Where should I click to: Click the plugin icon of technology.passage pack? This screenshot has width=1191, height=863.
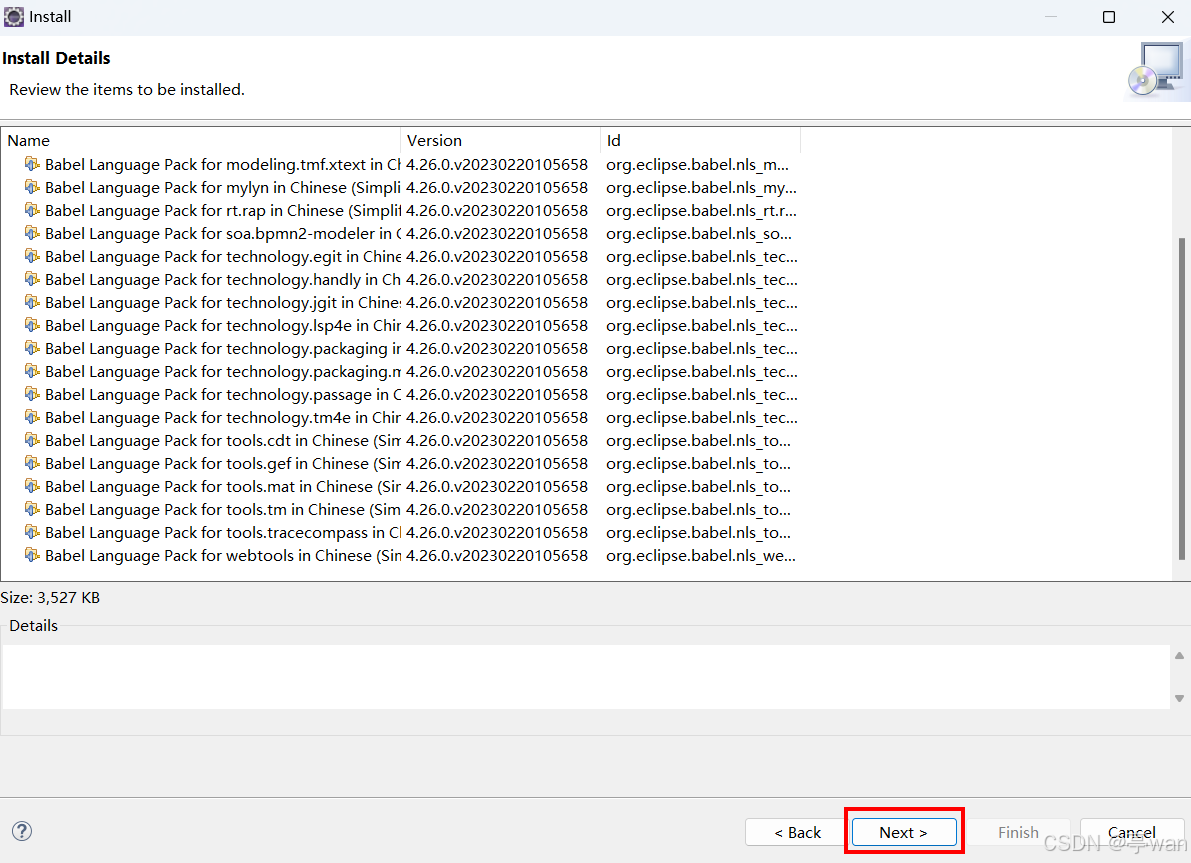point(32,394)
